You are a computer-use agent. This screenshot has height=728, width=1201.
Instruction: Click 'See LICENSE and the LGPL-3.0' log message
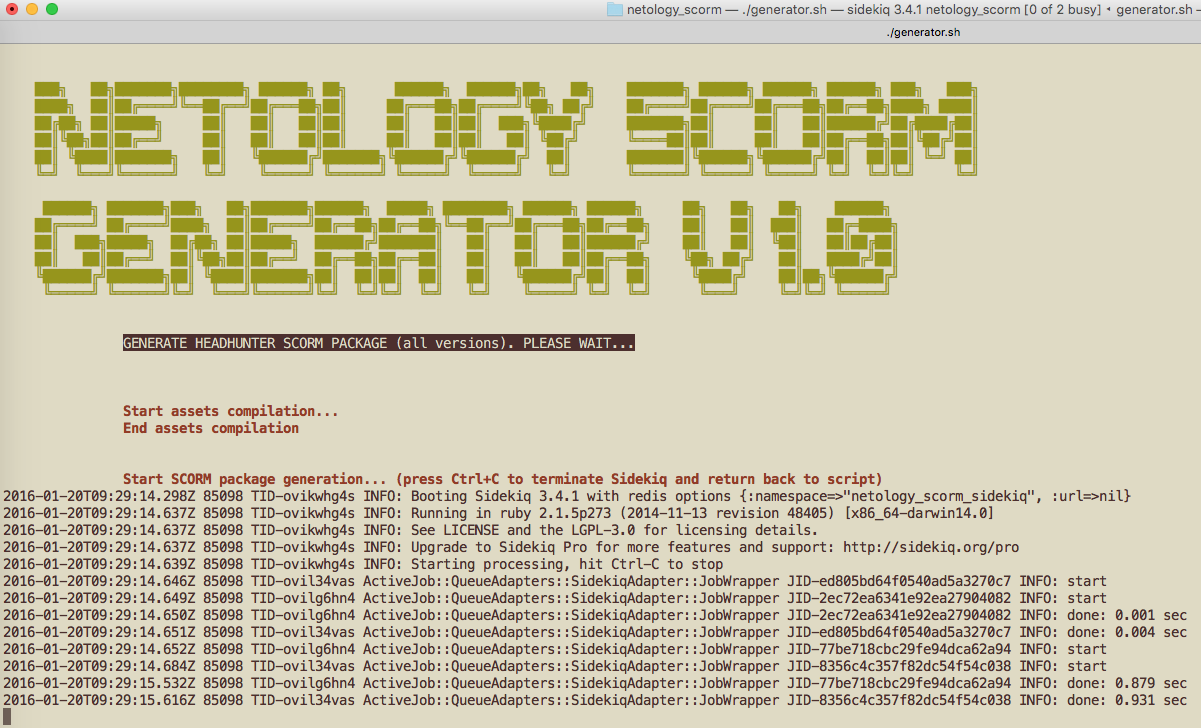[615, 530]
